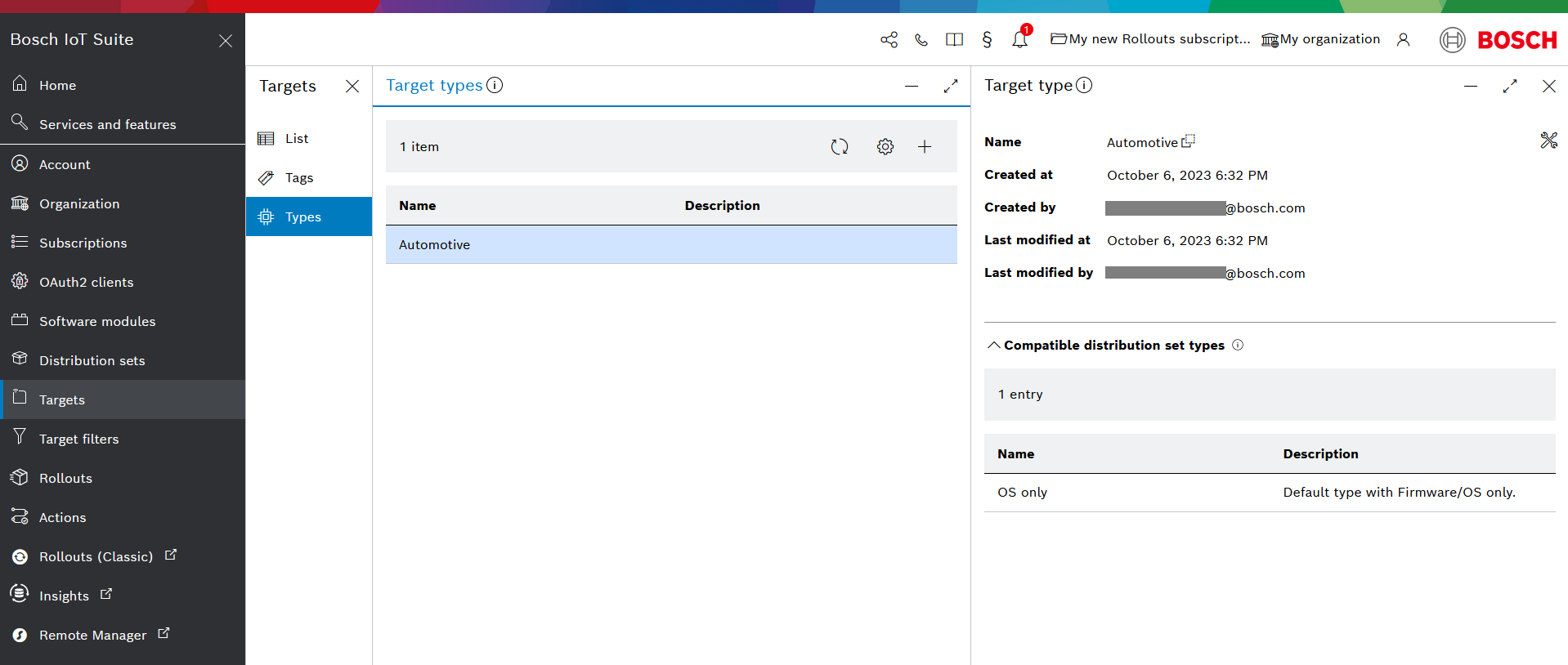Viewport: 1568px width, 665px height.
Task: Open the table settings gear icon
Action: (x=885, y=147)
